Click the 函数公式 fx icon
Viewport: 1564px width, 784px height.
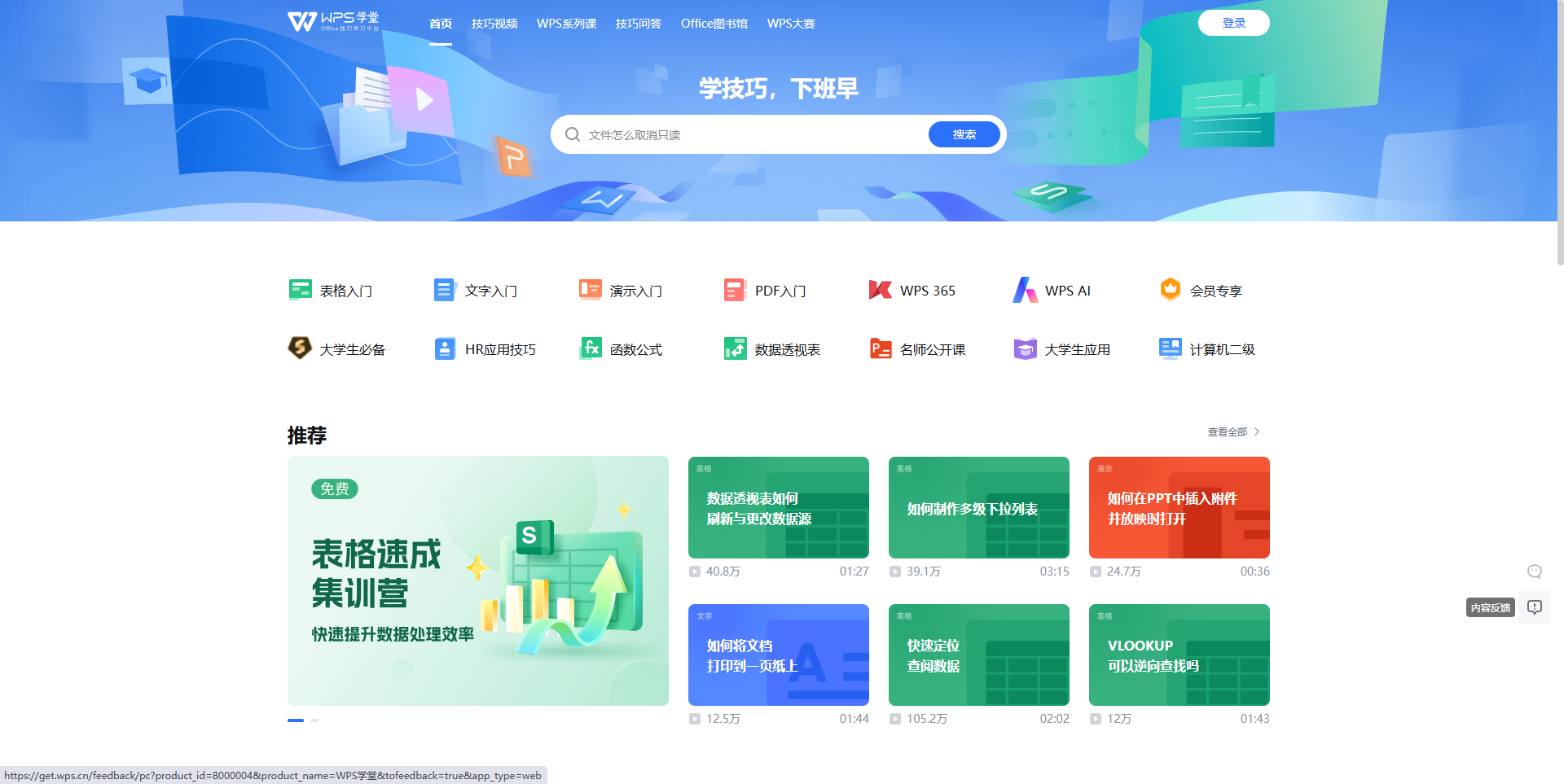point(591,348)
